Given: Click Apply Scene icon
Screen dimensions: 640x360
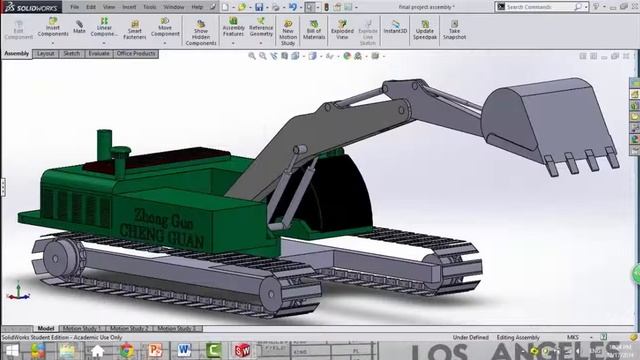Looking at the screenshot, I should coord(358,56).
